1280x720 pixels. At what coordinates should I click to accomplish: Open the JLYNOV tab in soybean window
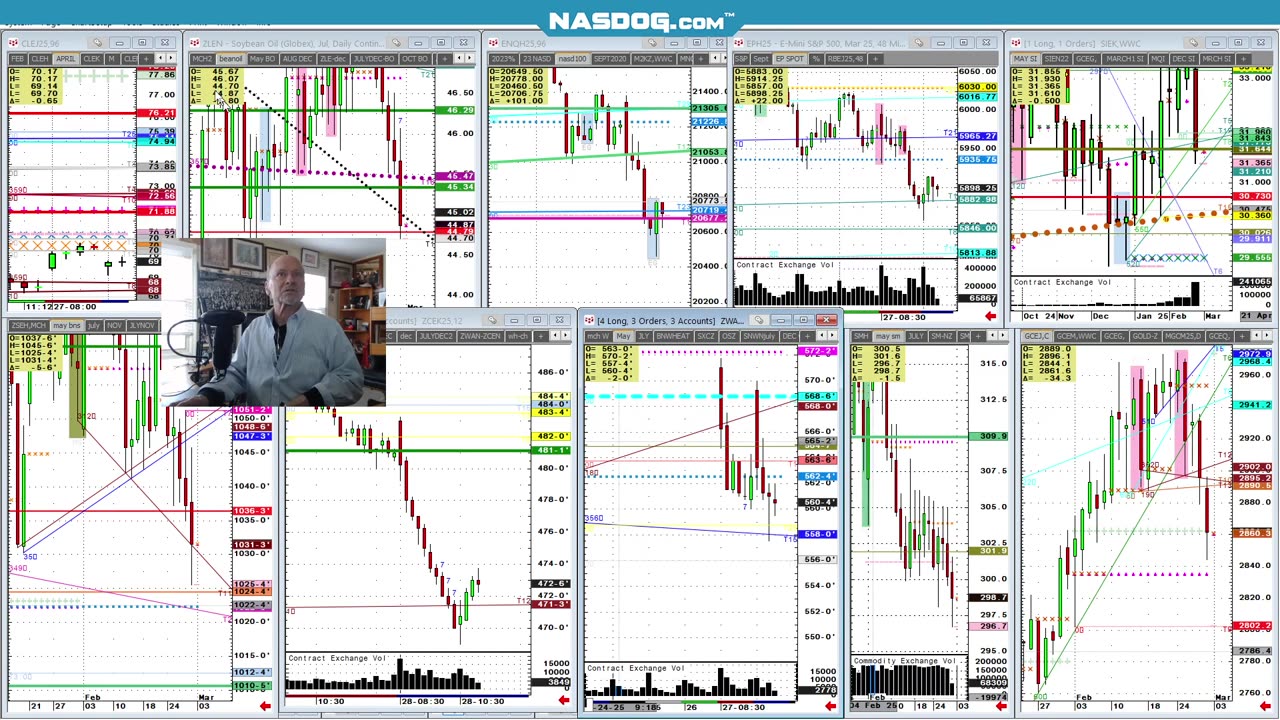(142, 326)
